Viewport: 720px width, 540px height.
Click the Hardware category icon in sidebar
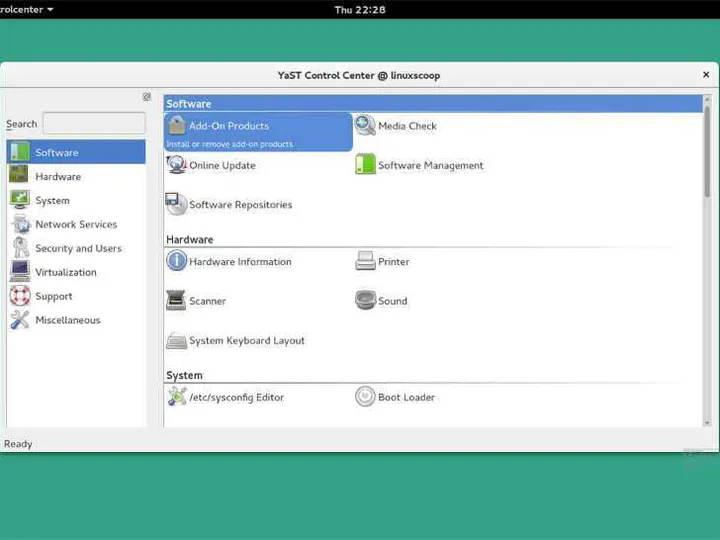19,175
